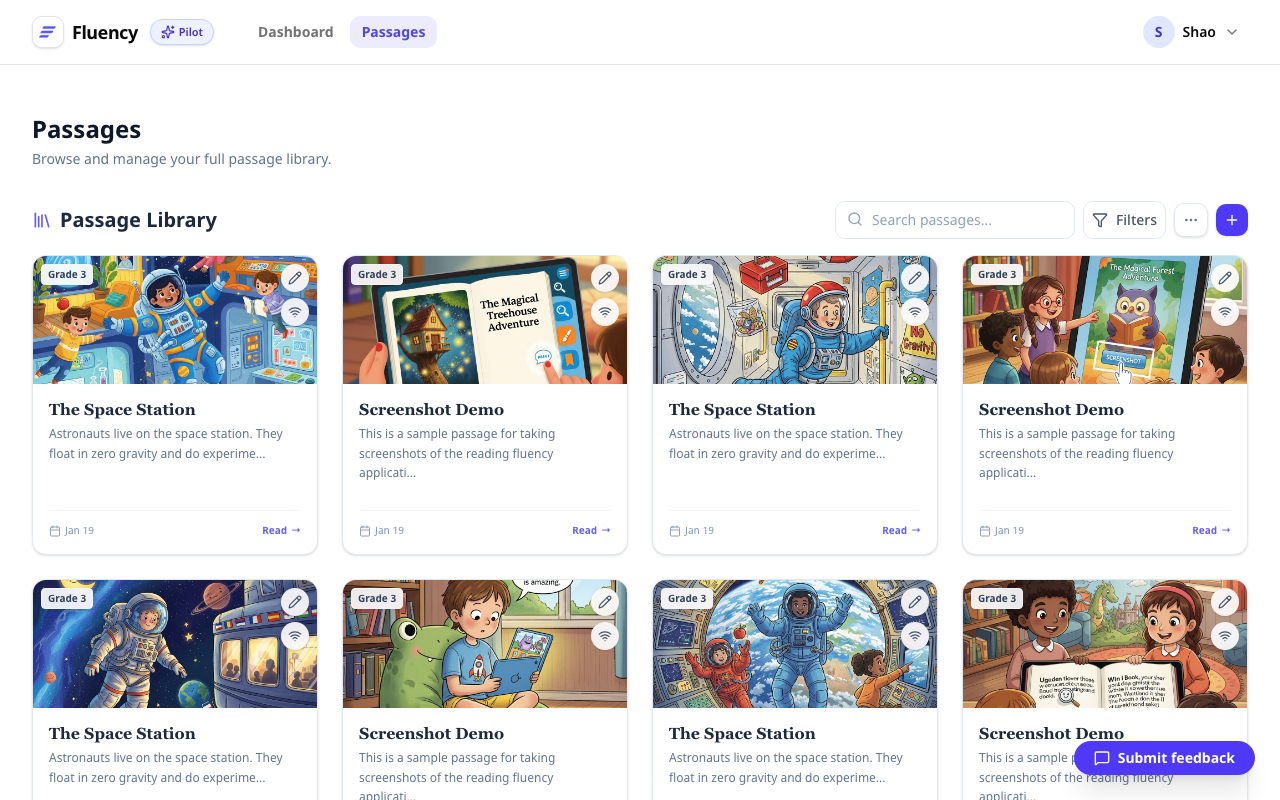Open the three-dots more options menu
Image resolution: width=1280 pixels, height=800 pixels.
point(1191,220)
